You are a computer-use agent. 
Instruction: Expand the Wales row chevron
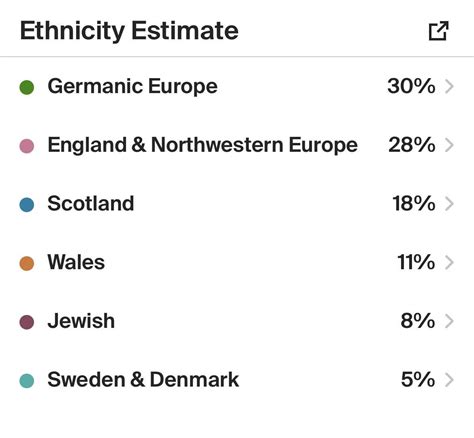coord(449,262)
